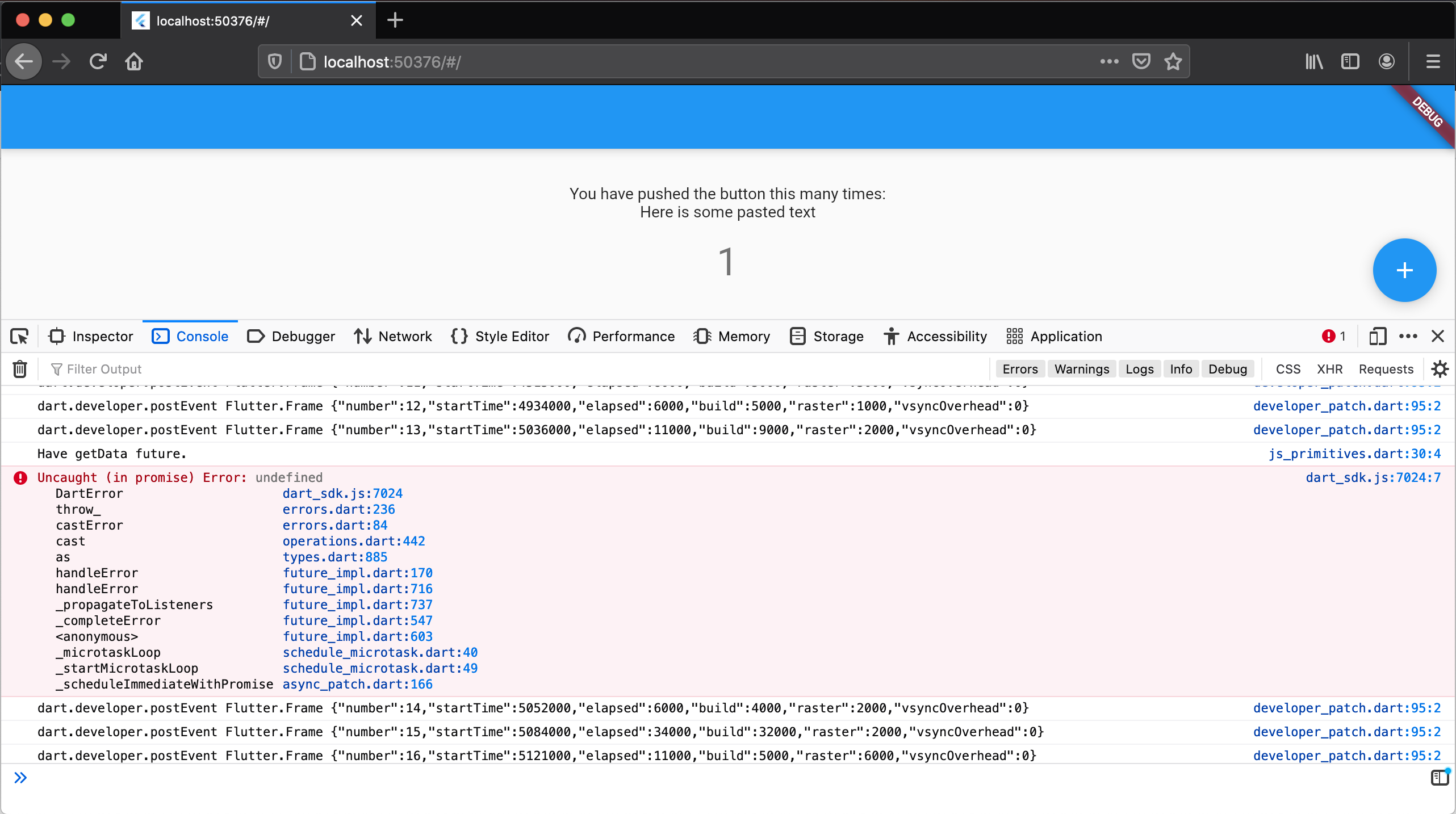Open the page actions menu
Screen dimensions: 1456x814
pyautogui.click(x=1108, y=61)
